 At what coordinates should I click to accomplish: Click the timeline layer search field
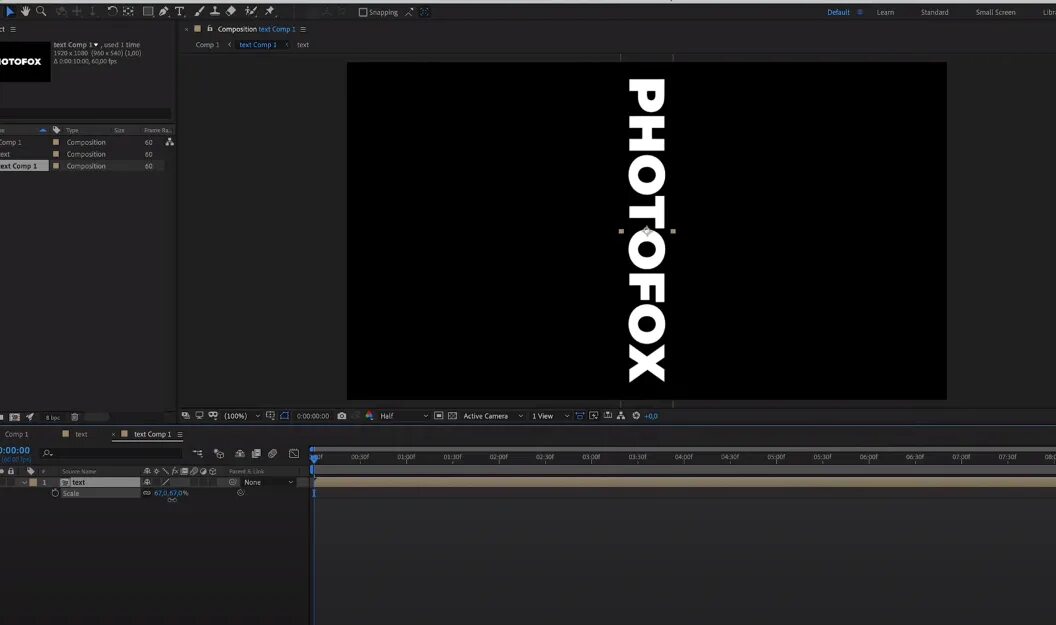[x=111, y=453]
